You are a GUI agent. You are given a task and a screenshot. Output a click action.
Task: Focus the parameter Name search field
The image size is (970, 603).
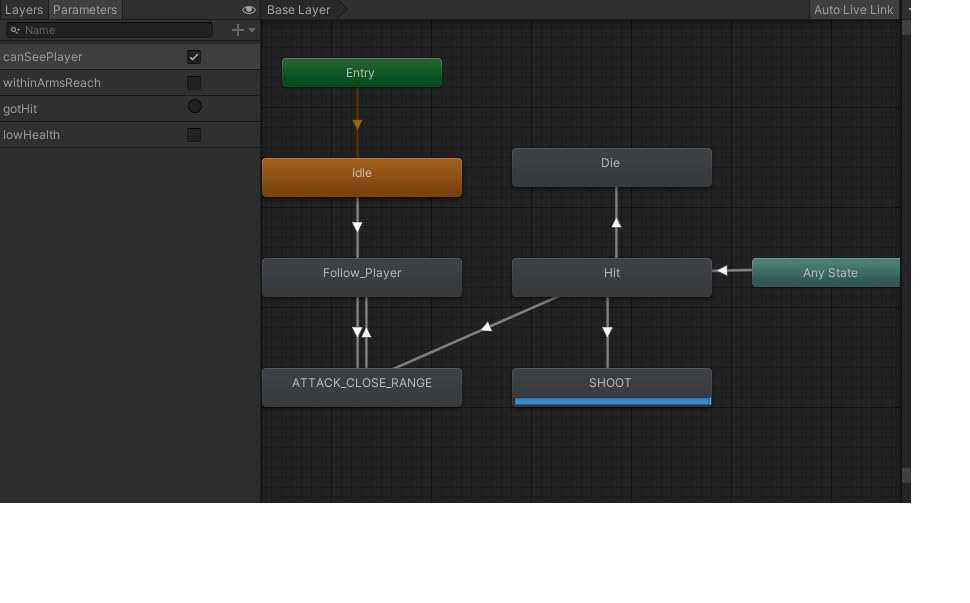[x=109, y=30]
